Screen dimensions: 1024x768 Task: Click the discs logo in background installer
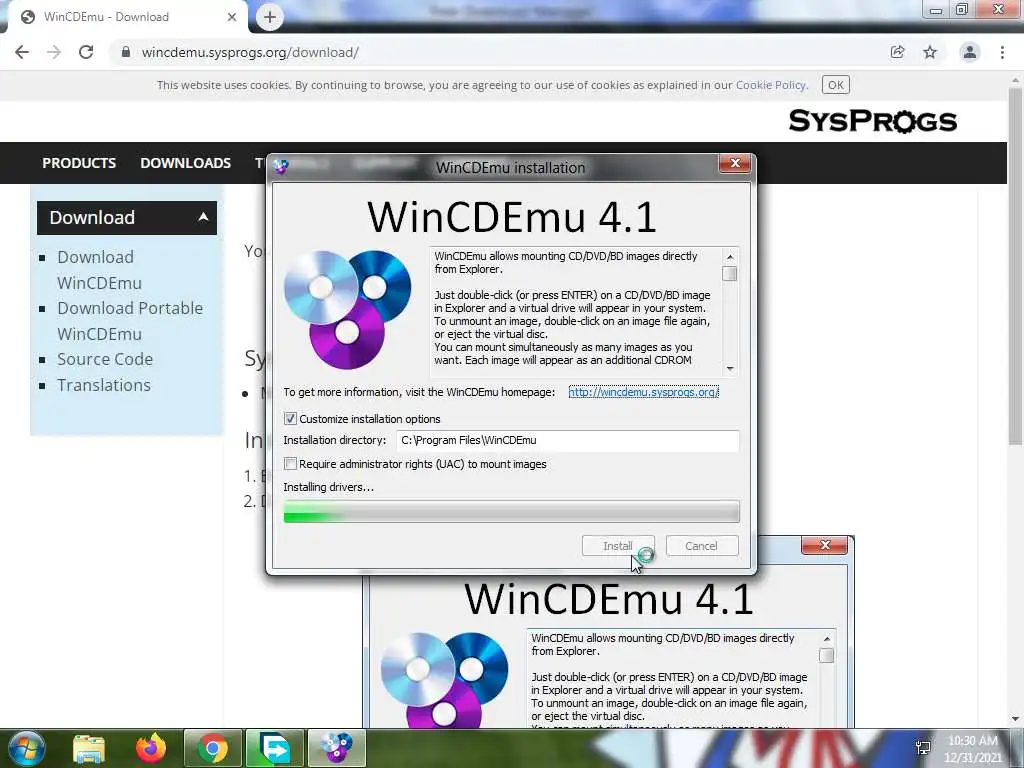tap(444, 679)
